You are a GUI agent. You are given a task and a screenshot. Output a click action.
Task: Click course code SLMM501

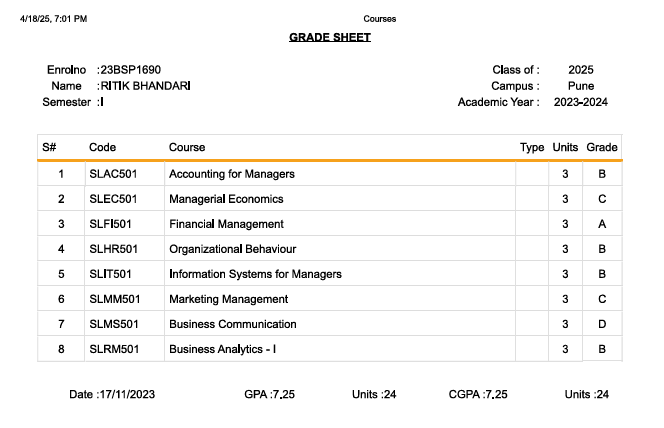coord(114,299)
